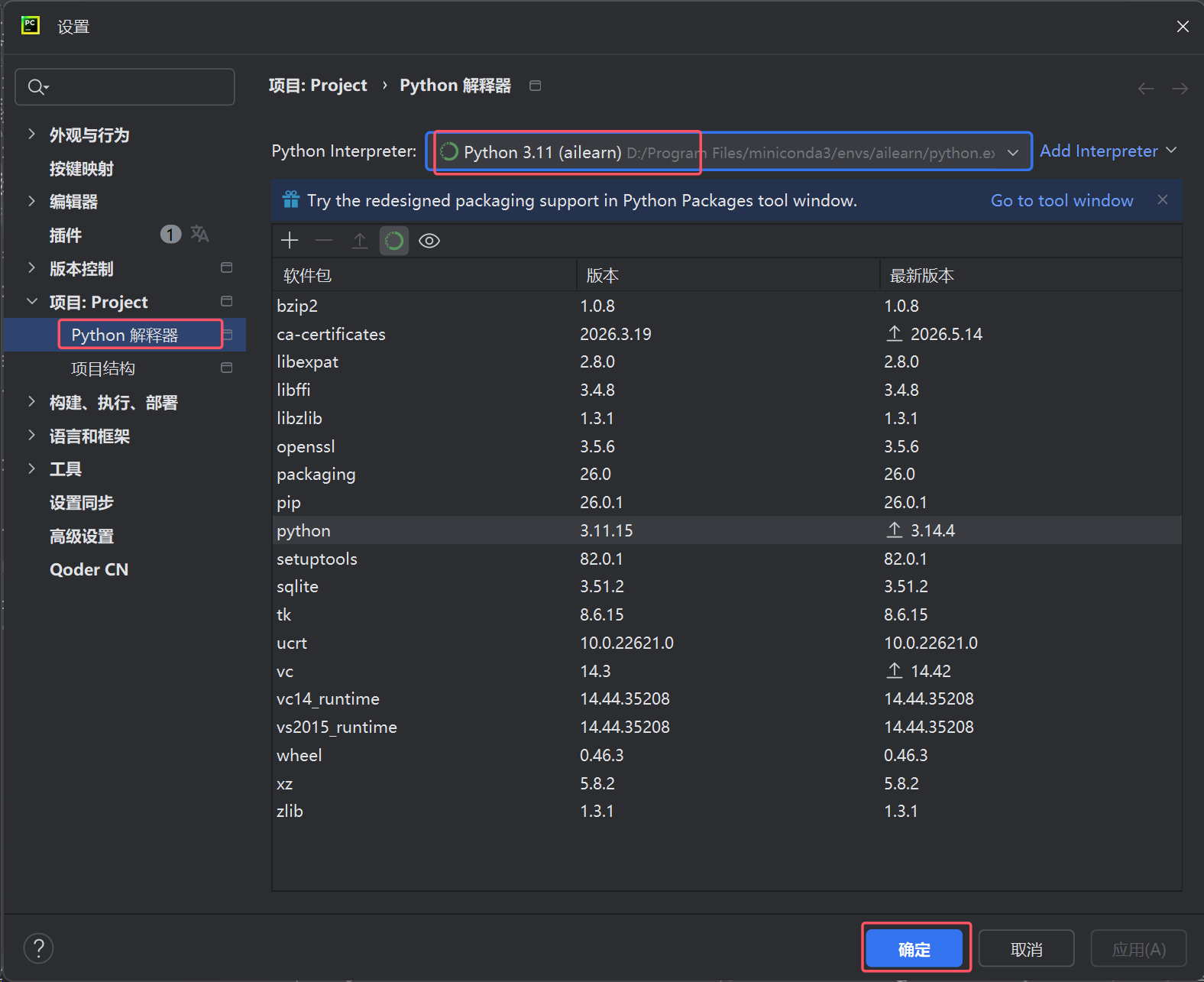Select the packaging package row
The image size is (1204, 982).
click(x=727, y=474)
